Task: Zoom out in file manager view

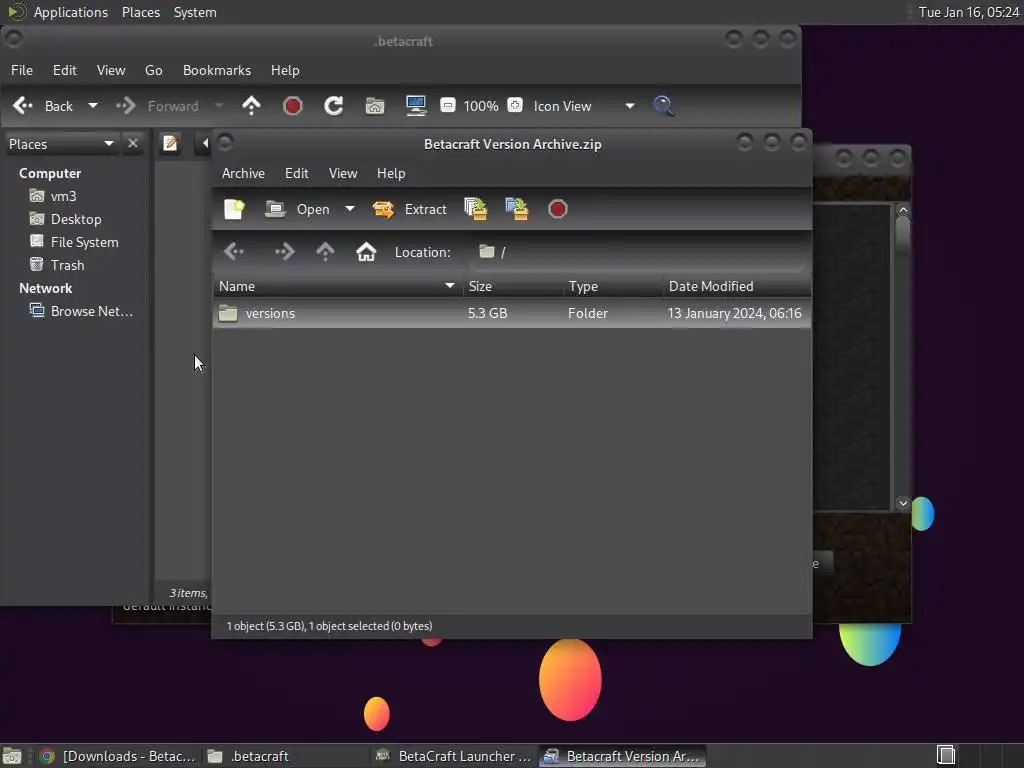Action: click(447, 105)
